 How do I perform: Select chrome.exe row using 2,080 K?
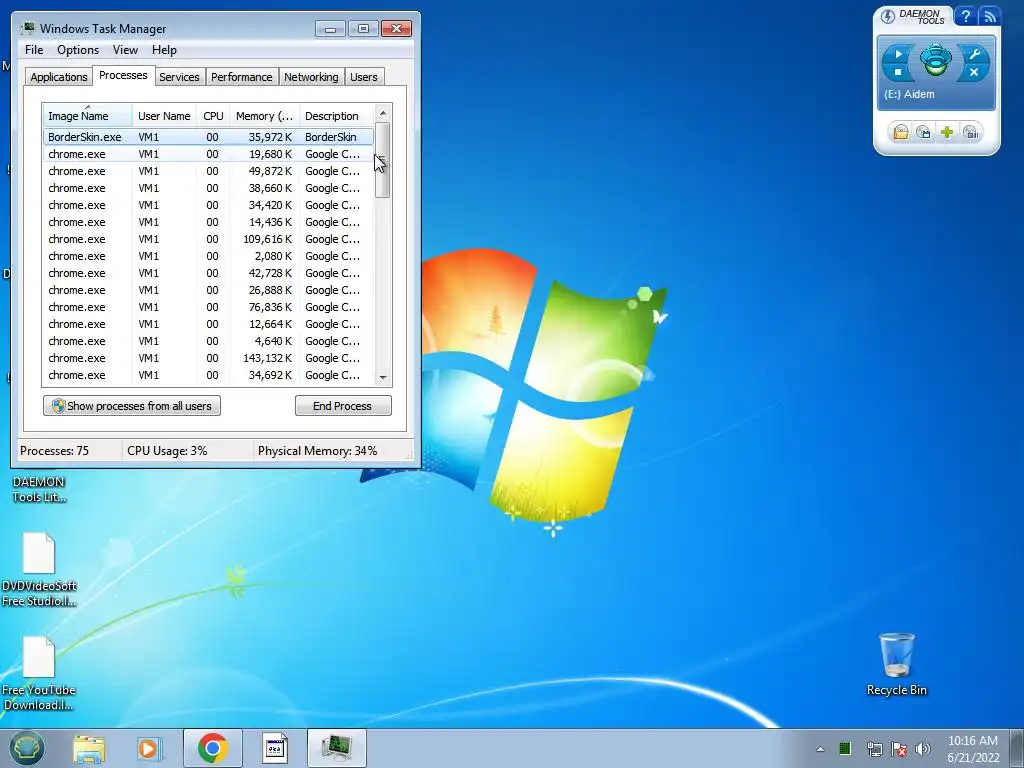coord(208,256)
